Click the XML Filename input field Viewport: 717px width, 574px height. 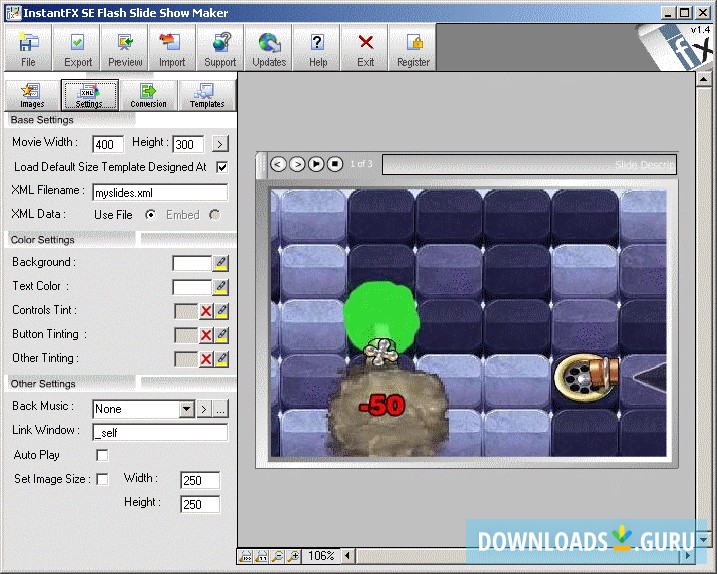(x=160, y=193)
